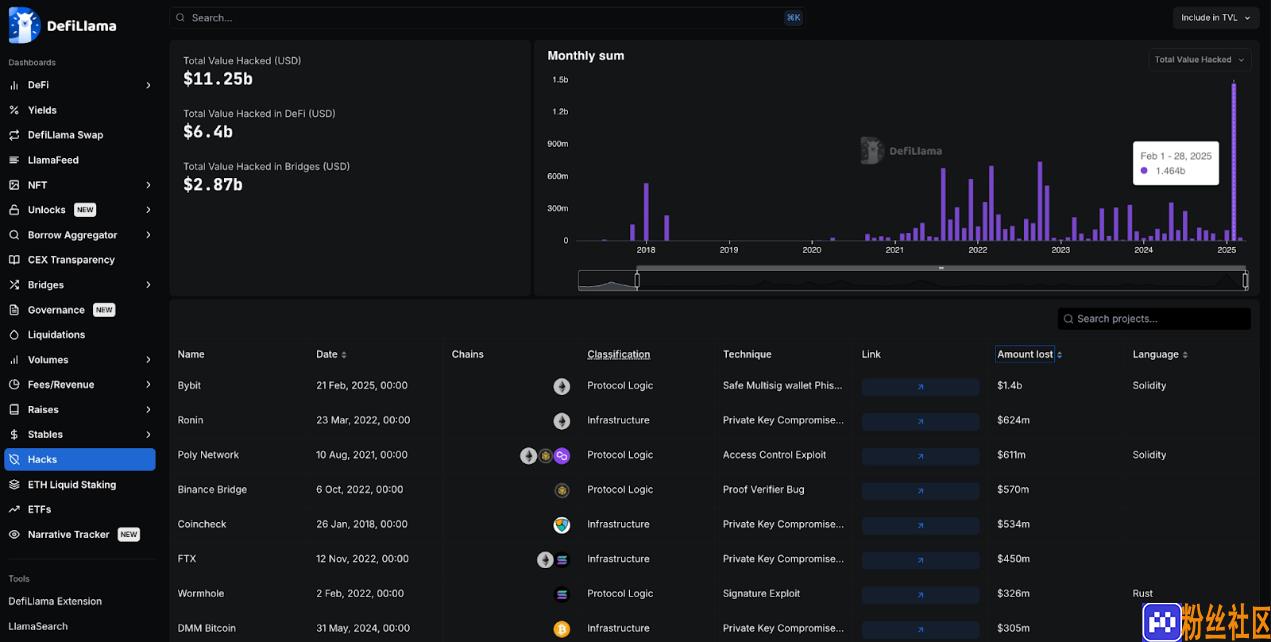
Task: Click the chain icon in Coincheck row
Action: pyautogui.click(x=562, y=525)
